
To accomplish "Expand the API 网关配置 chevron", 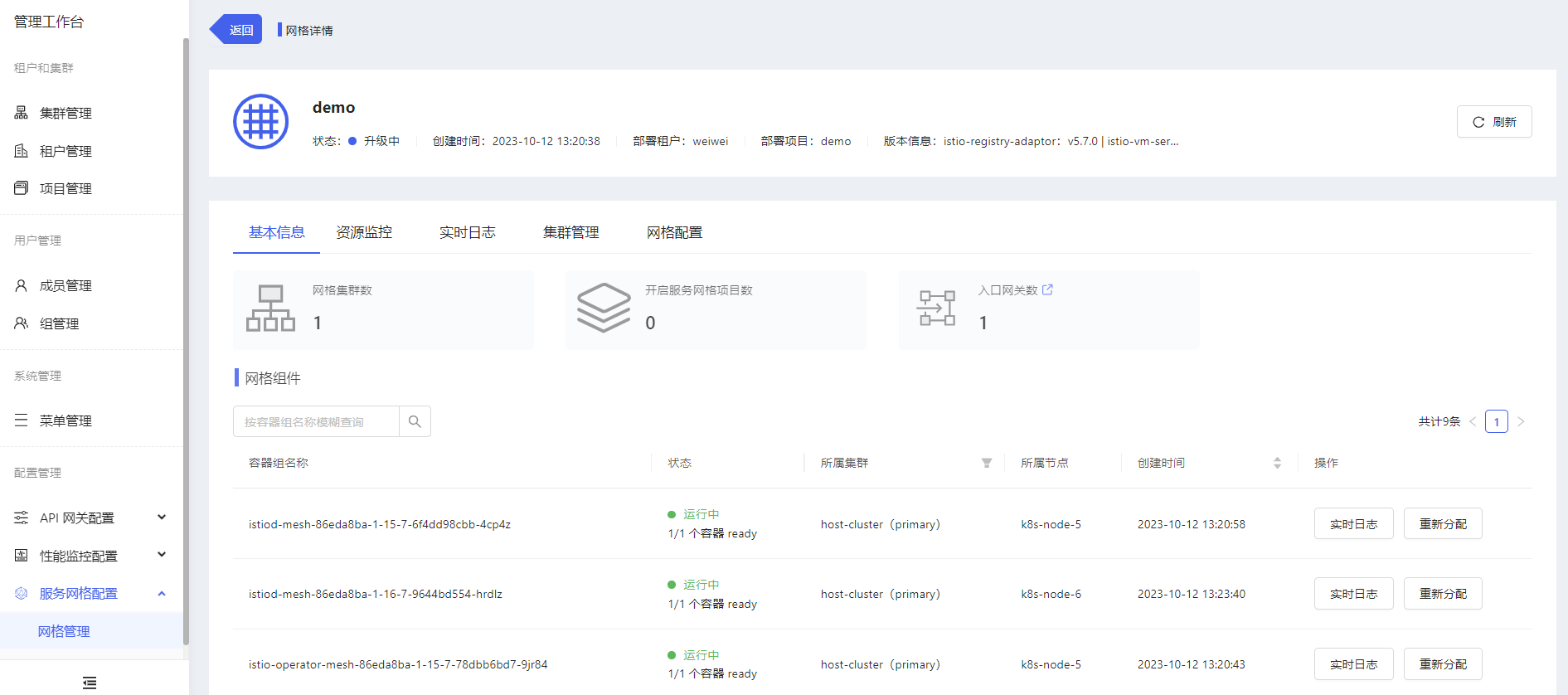I will [162, 517].
